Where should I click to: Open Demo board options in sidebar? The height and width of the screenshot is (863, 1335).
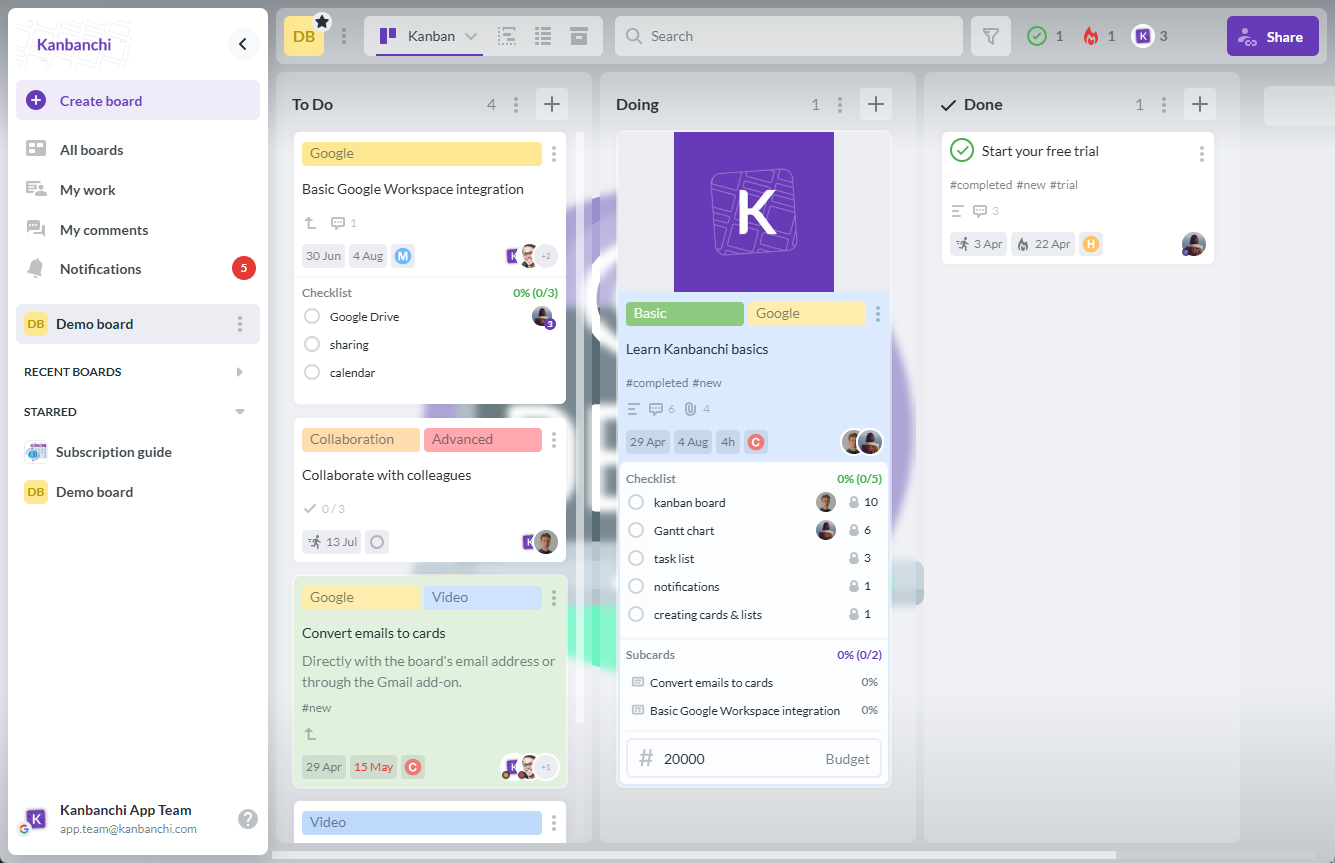(240, 324)
